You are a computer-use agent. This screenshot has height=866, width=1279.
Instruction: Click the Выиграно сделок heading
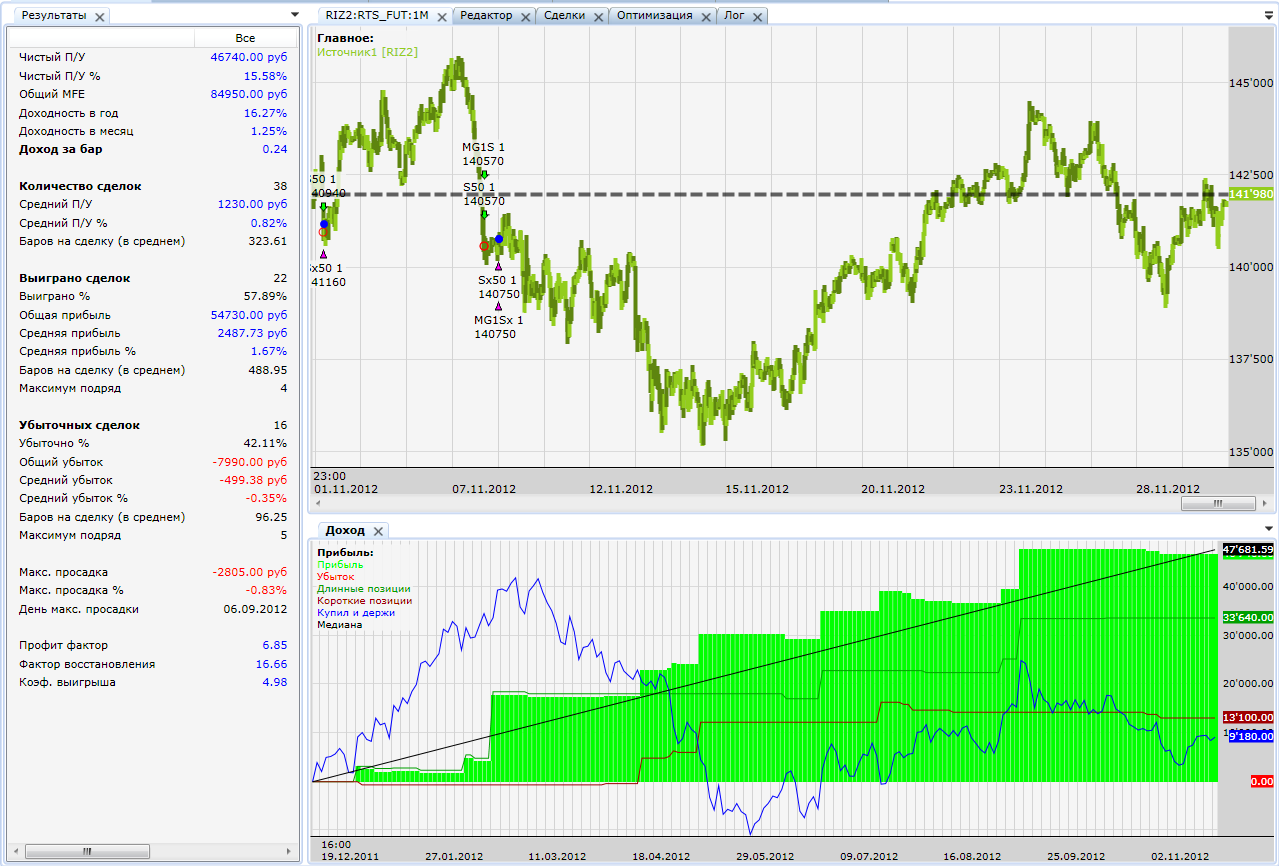coord(75,278)
